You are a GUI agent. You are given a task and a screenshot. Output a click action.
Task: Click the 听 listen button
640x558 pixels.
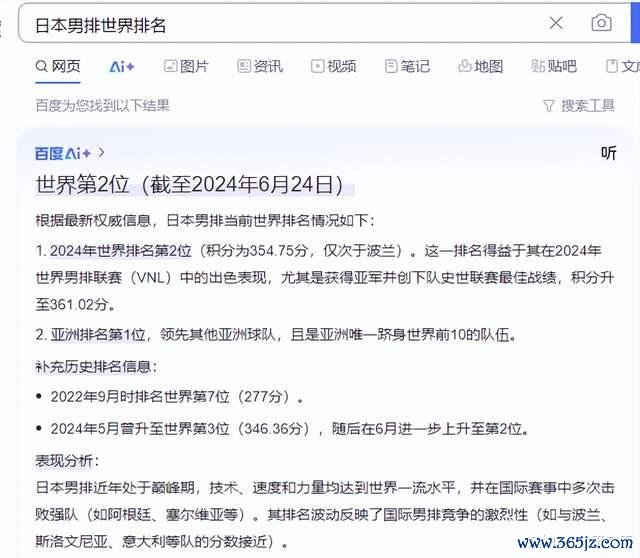pos(608,153)
